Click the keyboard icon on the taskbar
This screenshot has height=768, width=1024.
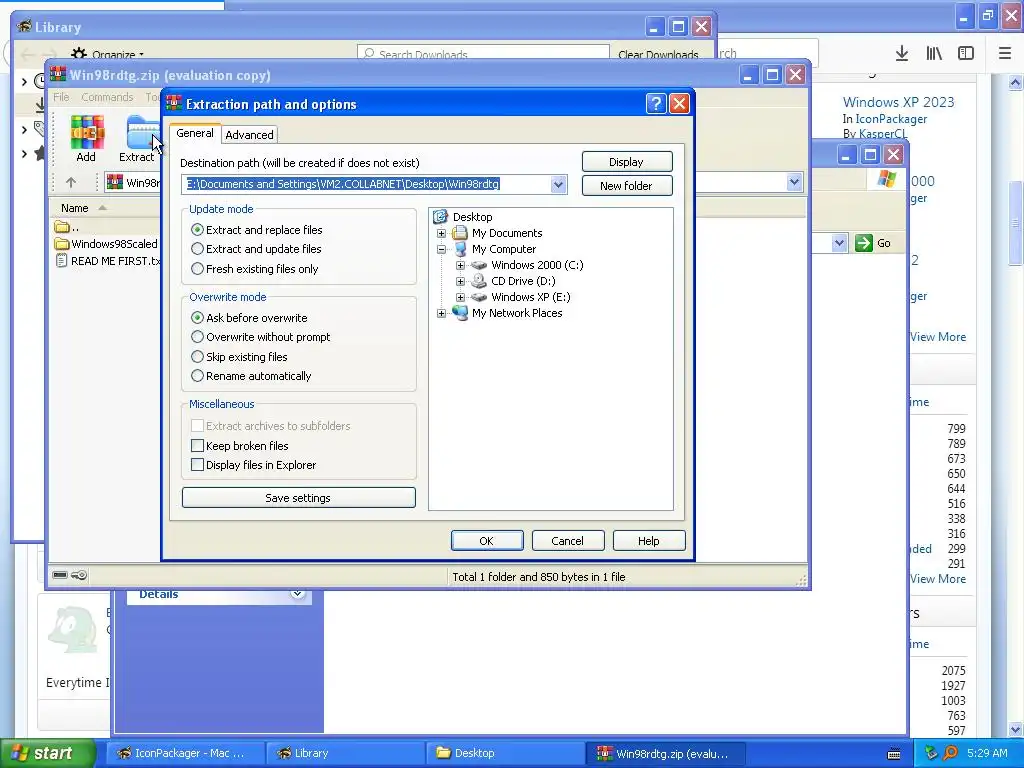tap(894, 754)
